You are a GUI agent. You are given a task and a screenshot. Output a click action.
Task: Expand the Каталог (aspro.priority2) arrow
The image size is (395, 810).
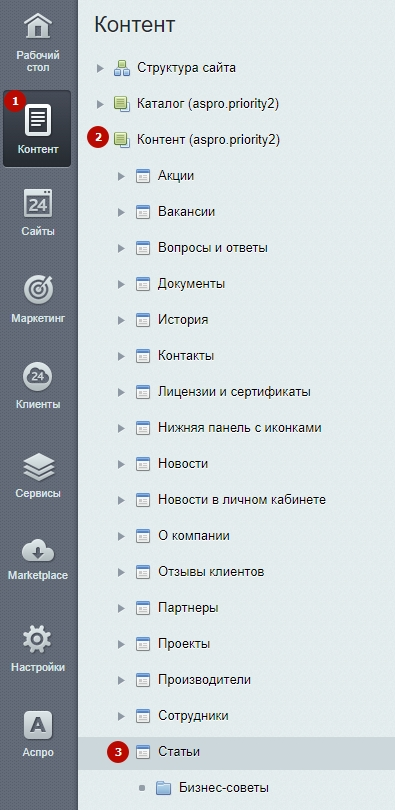(100, 104)
